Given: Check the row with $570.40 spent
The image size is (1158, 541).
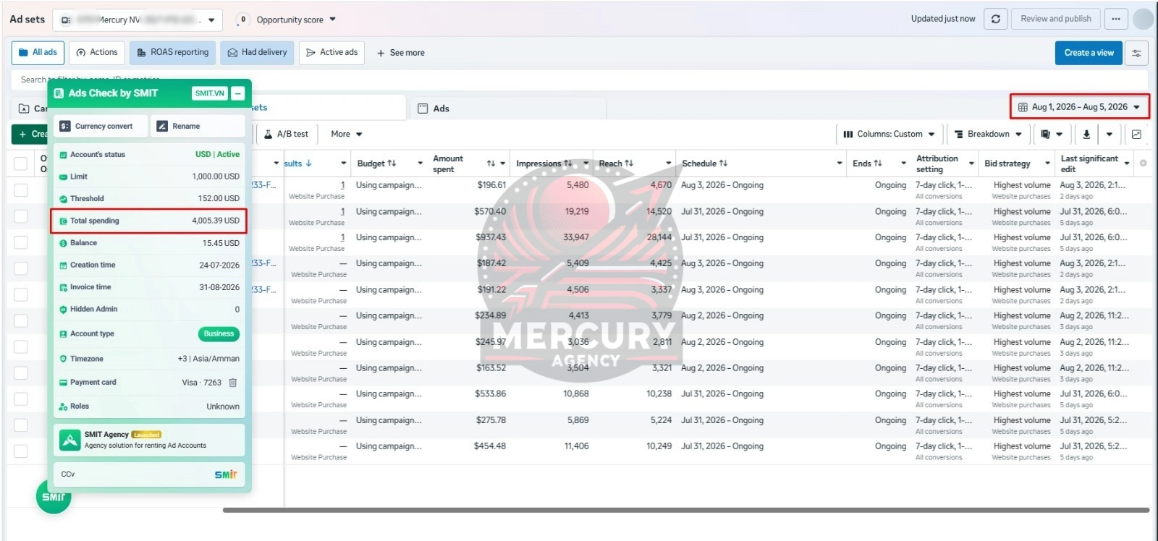Looking at the screenshot, I should [20, 216].
